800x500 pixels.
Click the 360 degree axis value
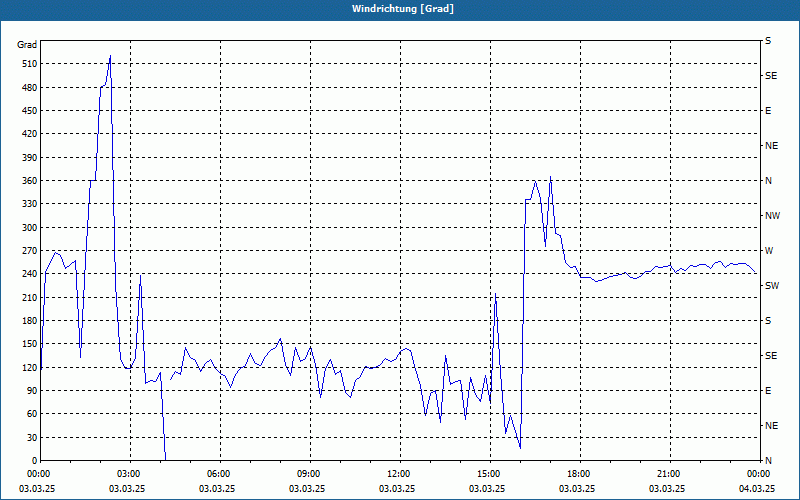pyautogui.click(x=29, y=181)
